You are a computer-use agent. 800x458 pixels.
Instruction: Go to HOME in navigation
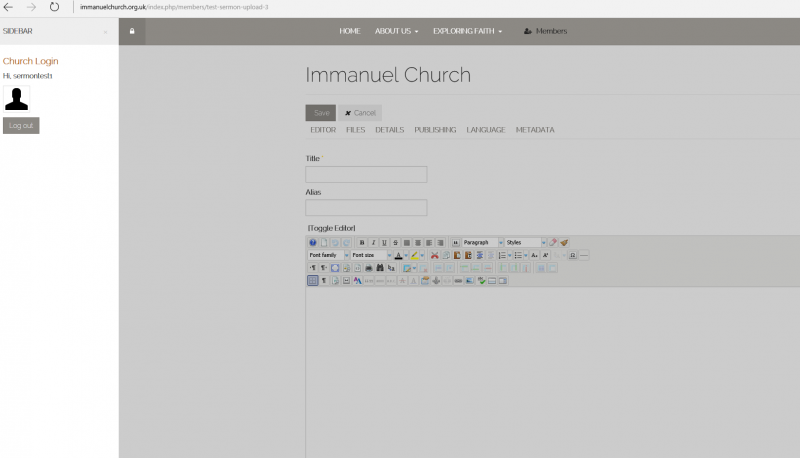350,31
